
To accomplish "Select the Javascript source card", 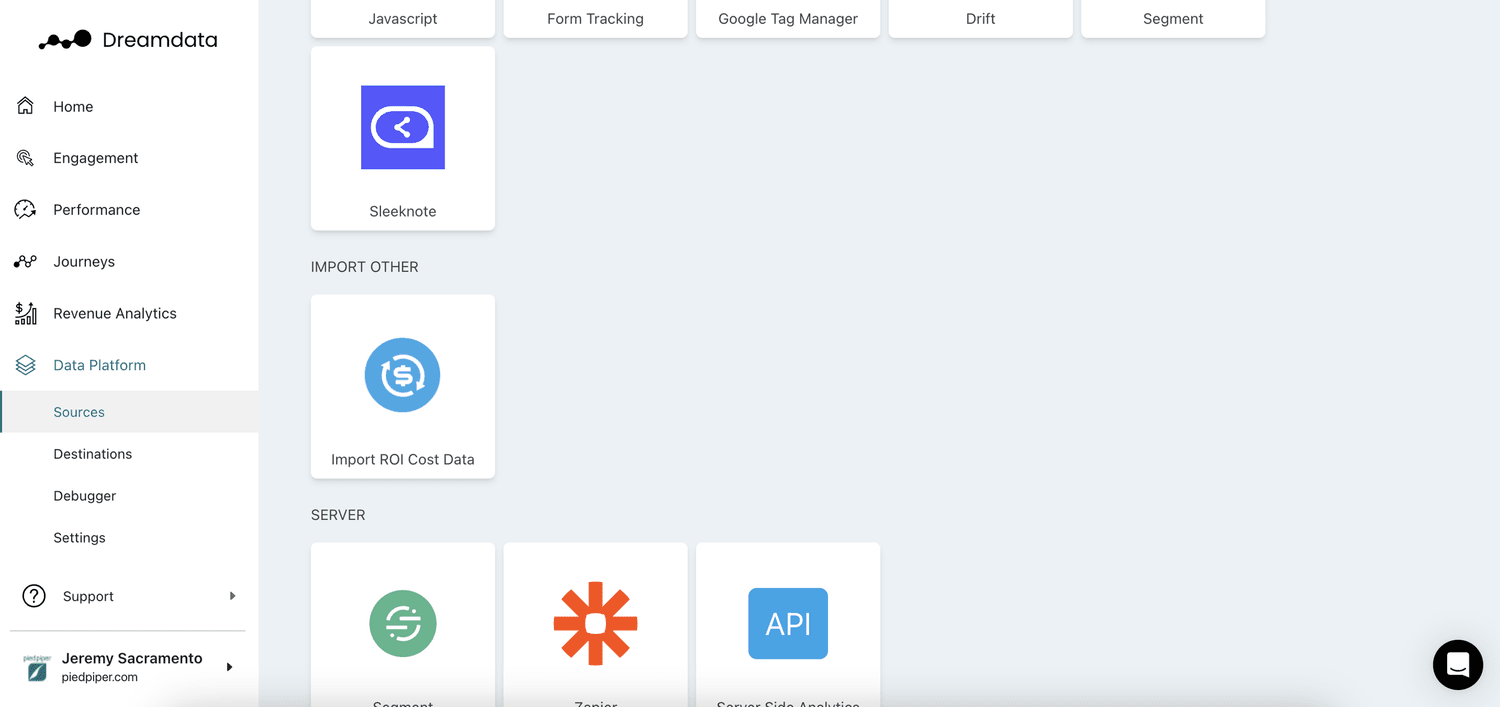I will pos(403,18).
